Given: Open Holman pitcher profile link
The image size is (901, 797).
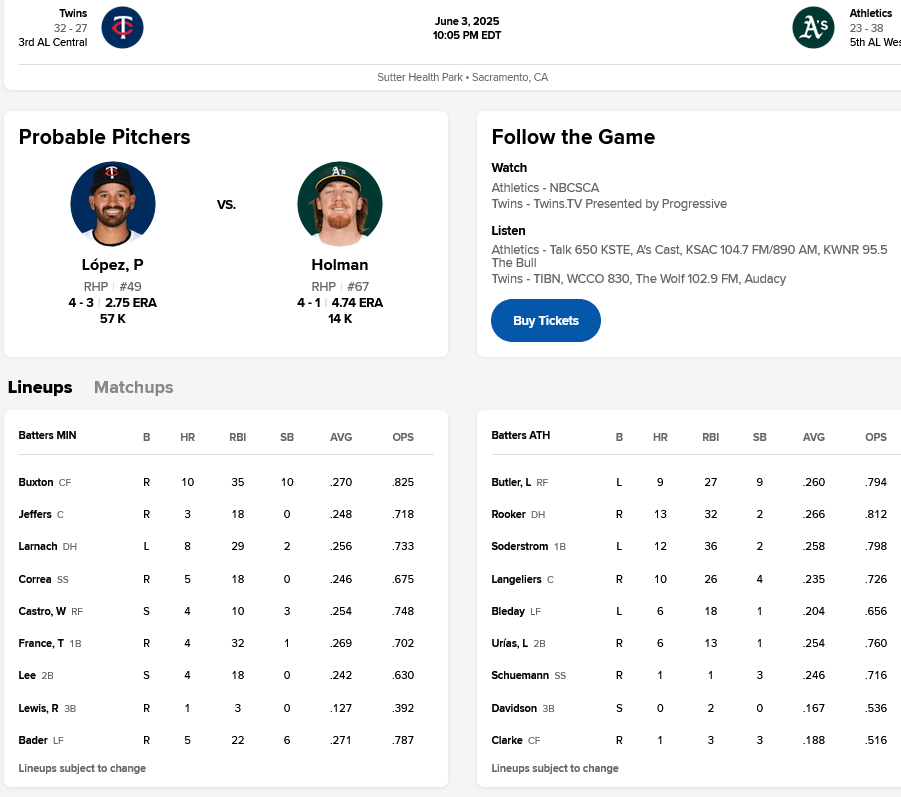Looking at the screenshot, I should [339, 265].
